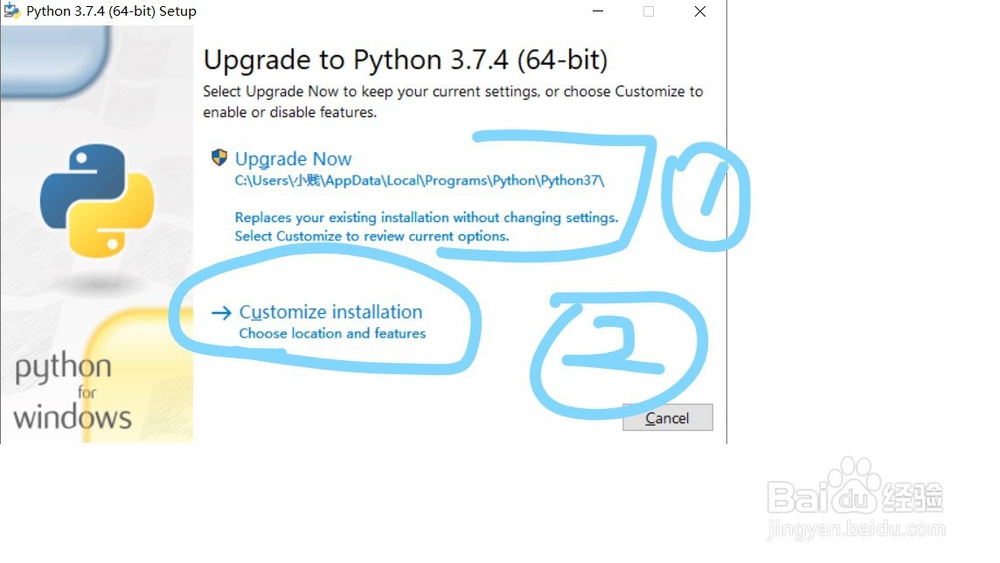1000x563 pixels.
Task: Click 'Choose location and features' text
Action: click(x=332, y=333)
